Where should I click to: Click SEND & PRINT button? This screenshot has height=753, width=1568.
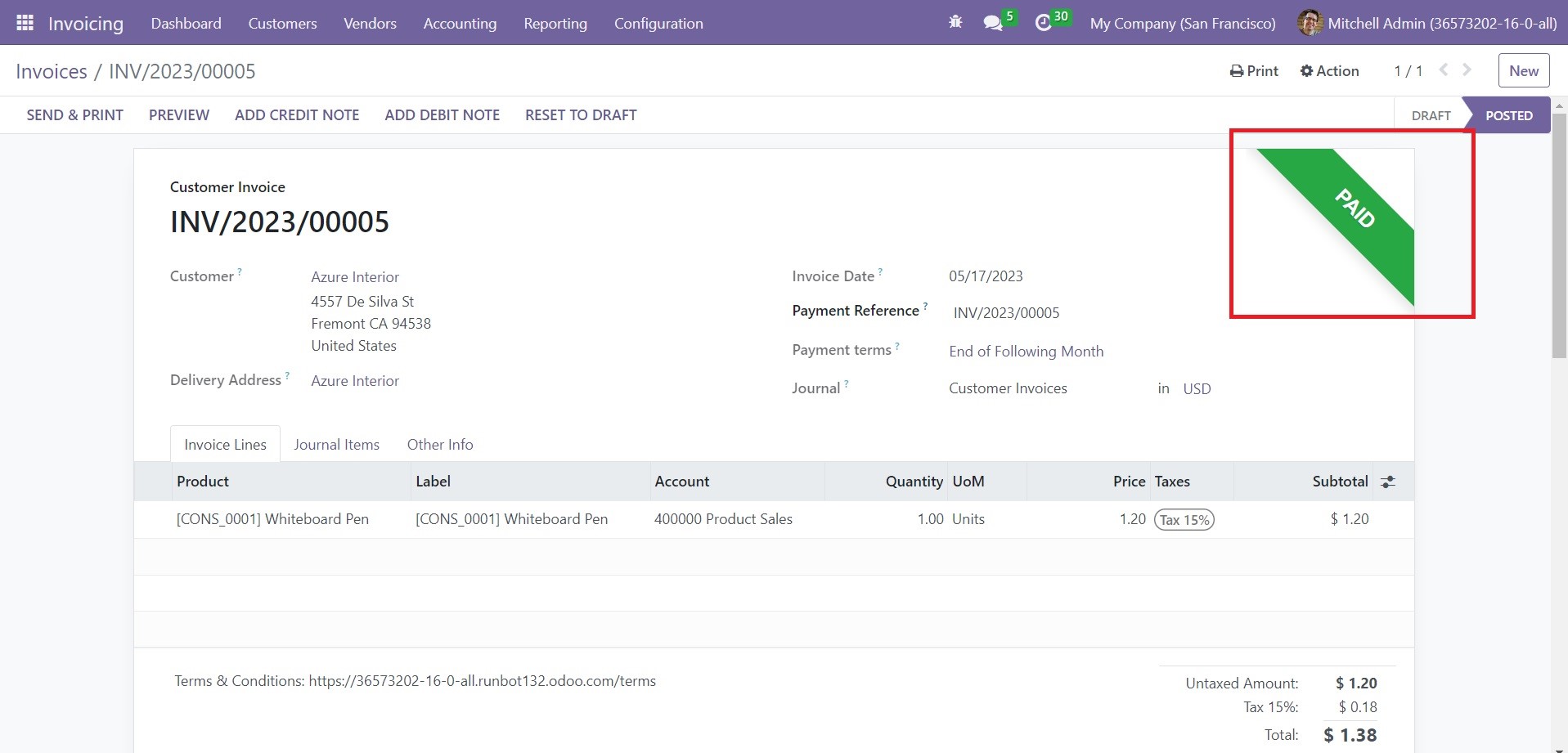(74, 115)
